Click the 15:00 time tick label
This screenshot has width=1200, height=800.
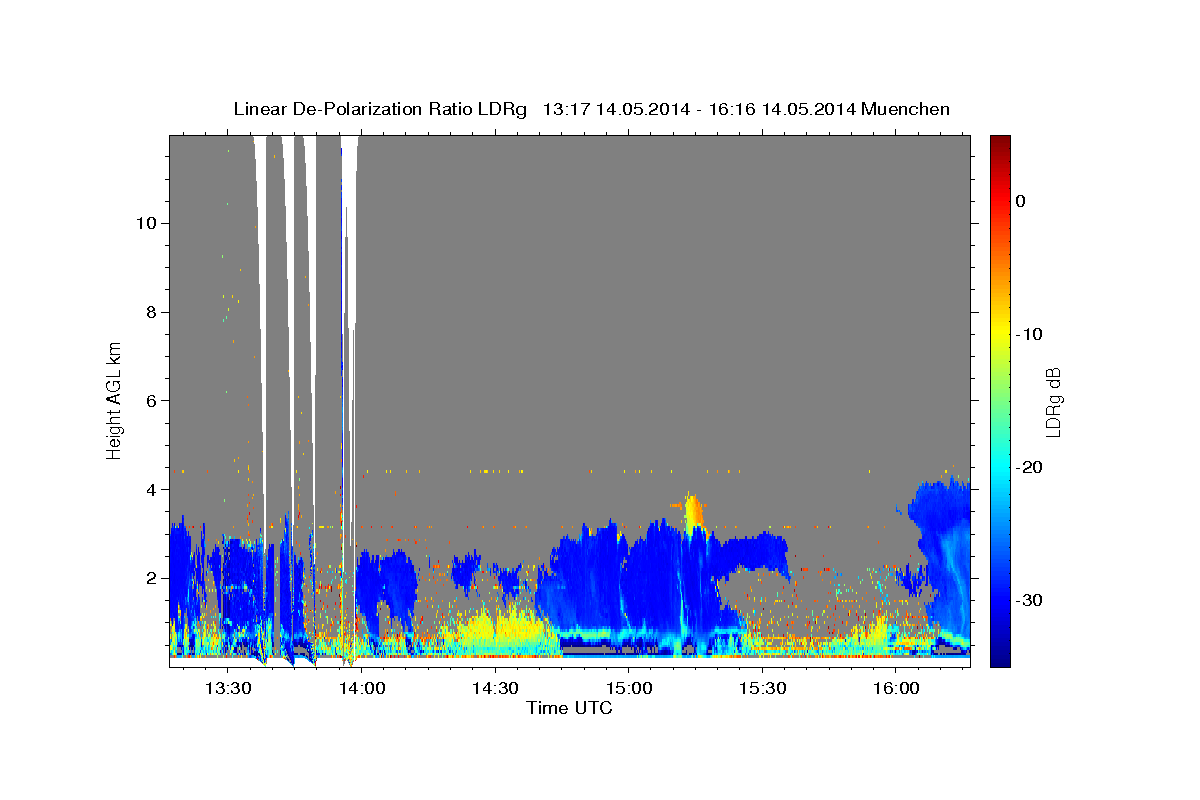(628, 688)
